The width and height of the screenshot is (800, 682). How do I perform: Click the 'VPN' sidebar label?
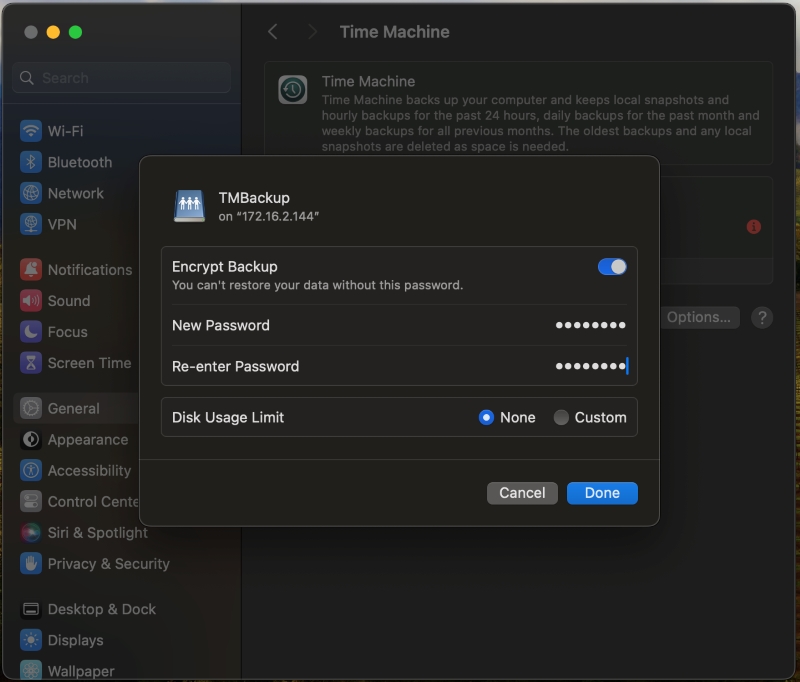coord(62,224)
